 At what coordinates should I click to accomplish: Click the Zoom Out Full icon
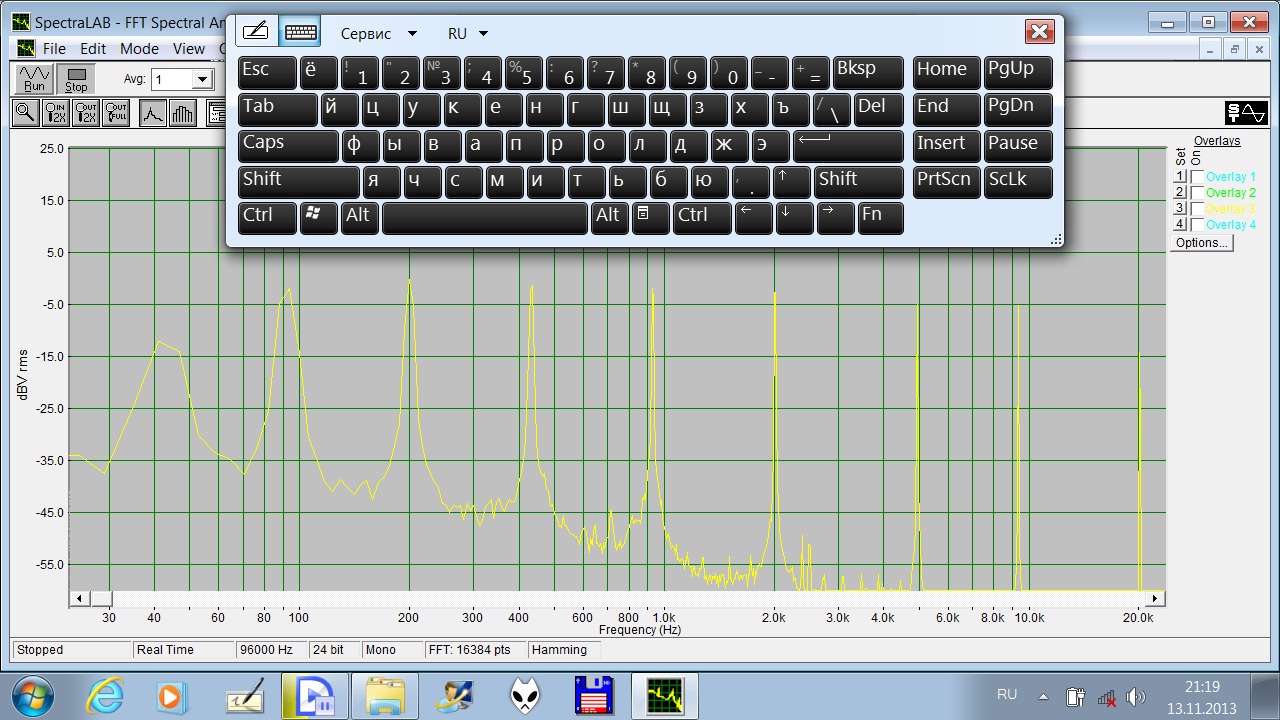(x=117, y=113)
